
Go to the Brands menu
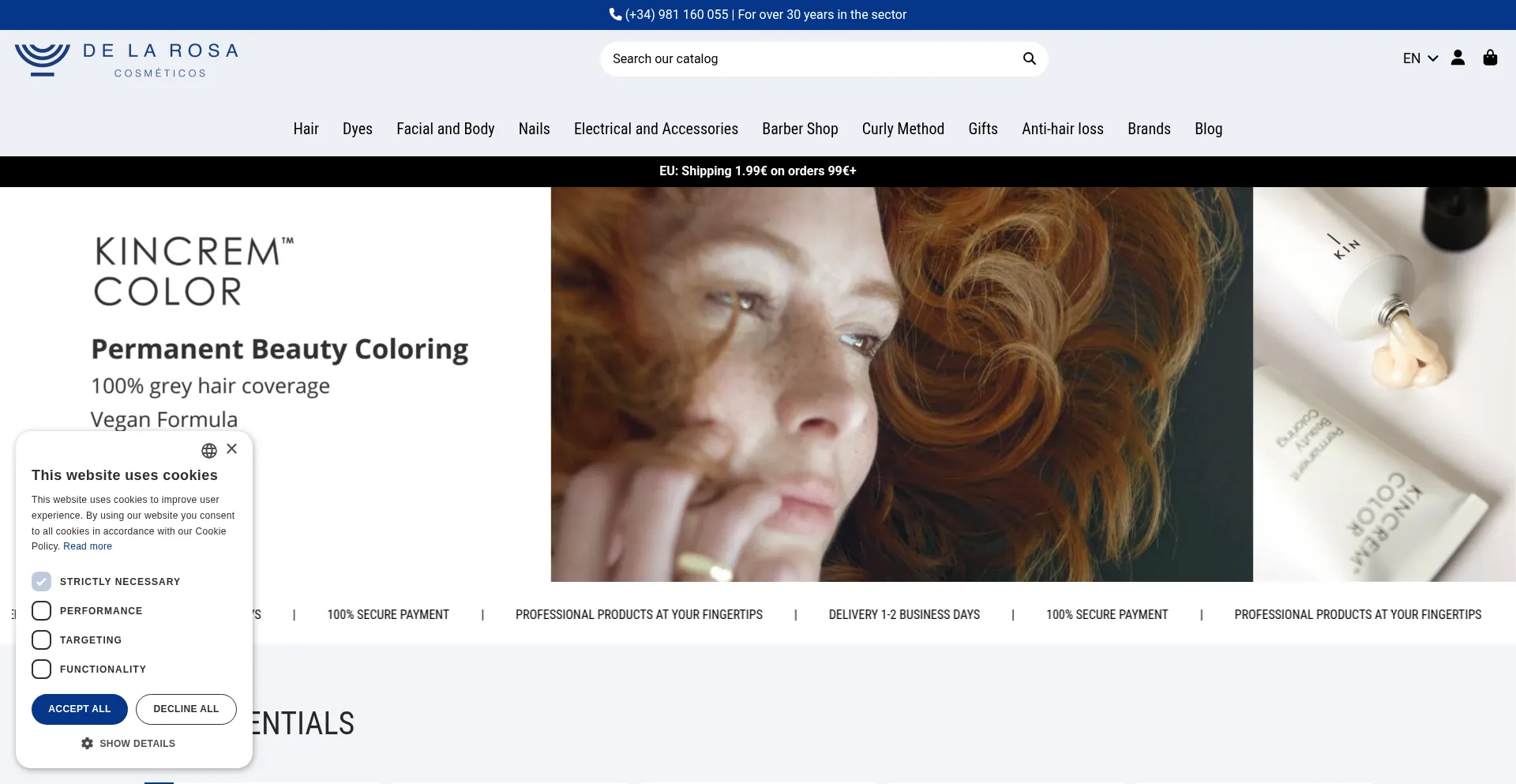1148,129
